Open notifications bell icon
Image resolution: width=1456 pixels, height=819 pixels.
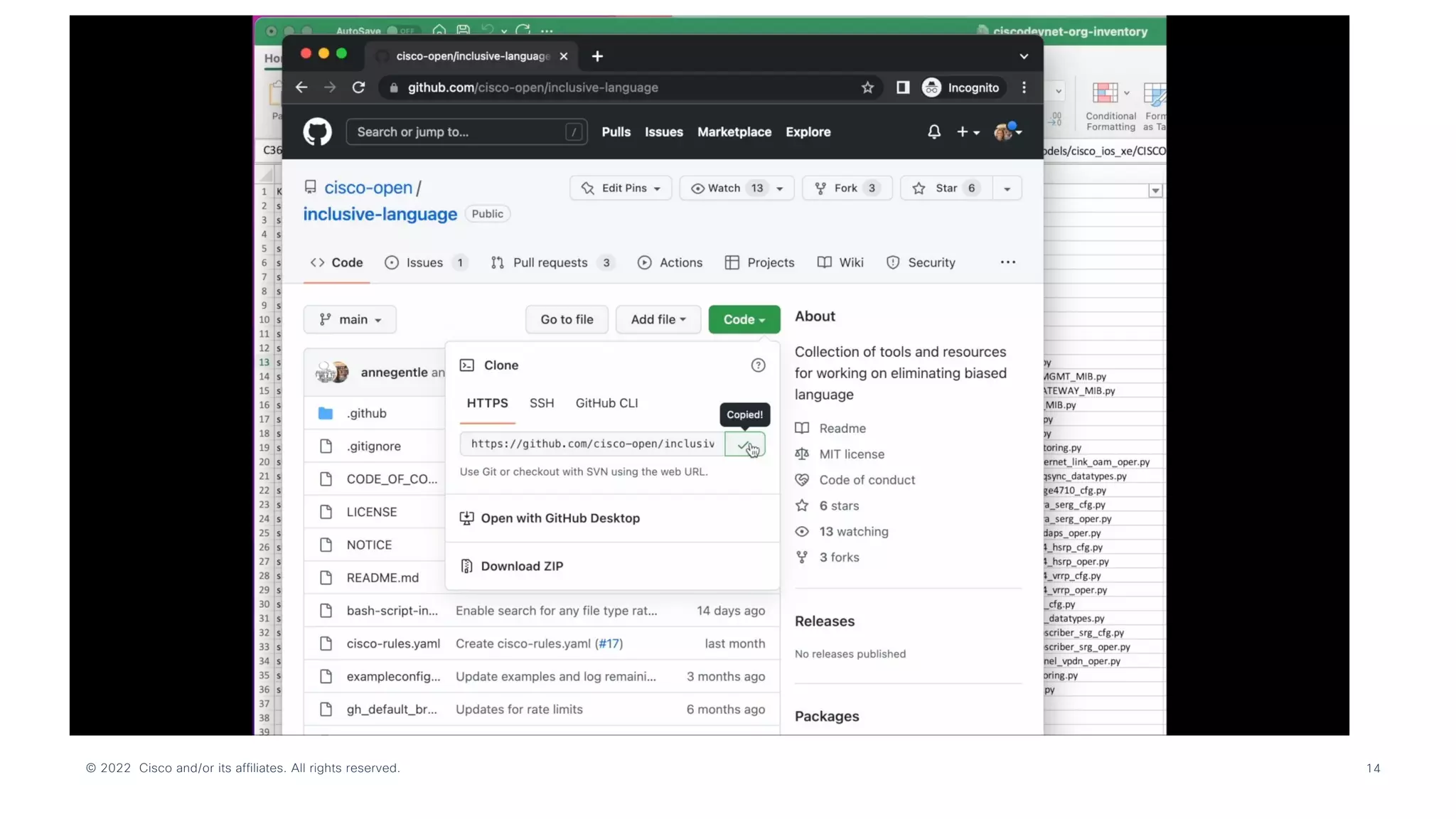933,132
